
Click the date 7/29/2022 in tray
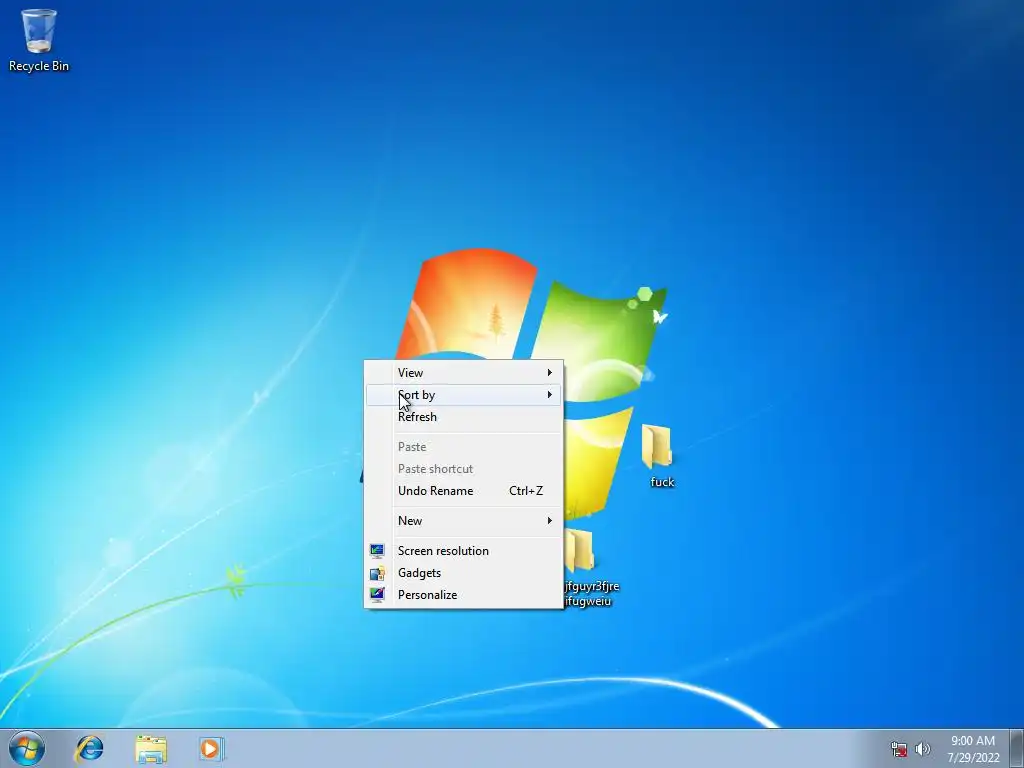coord(973,758)
